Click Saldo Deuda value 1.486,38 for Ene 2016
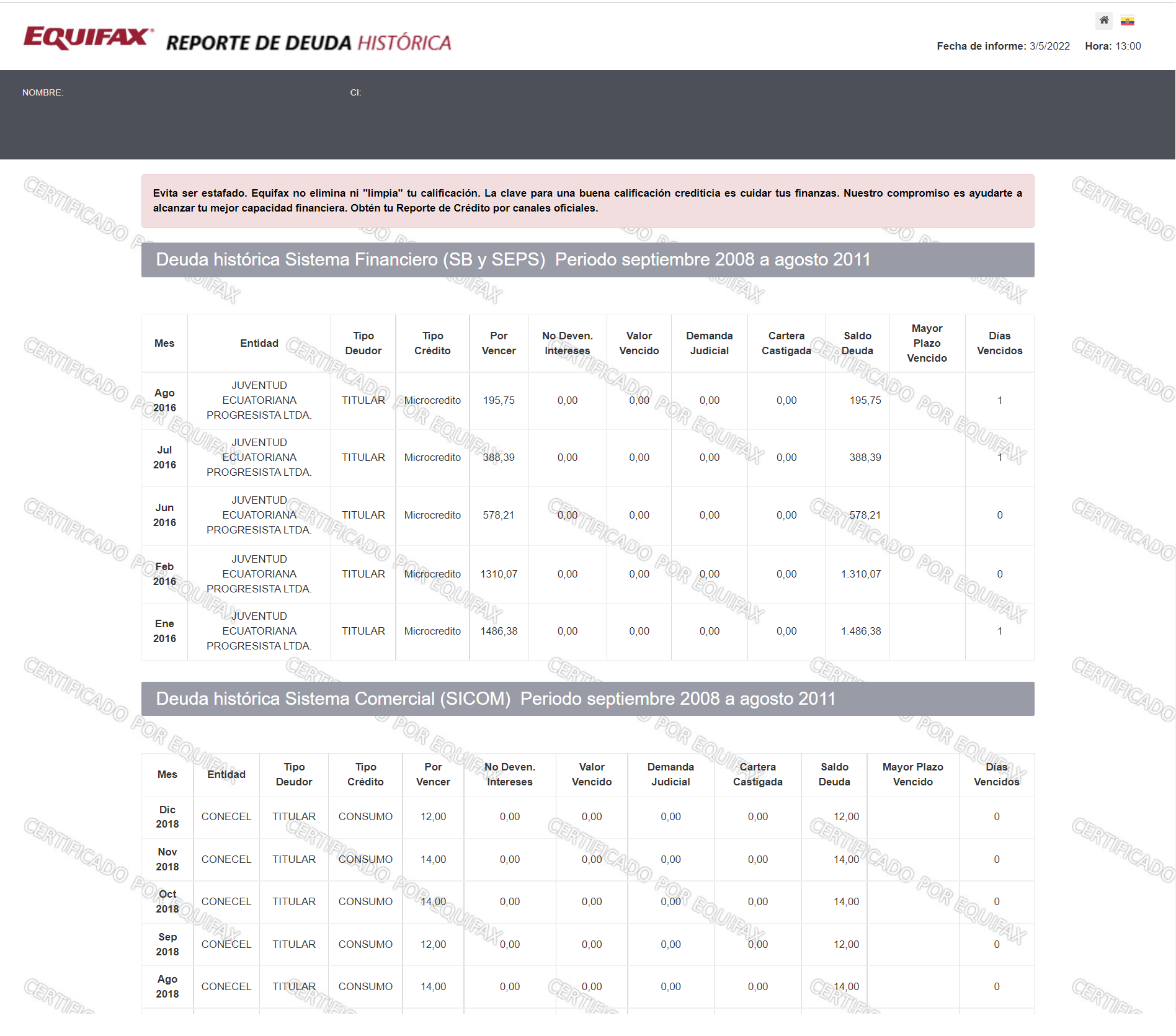This screenshot has height=1036, width=1176. 861,631
